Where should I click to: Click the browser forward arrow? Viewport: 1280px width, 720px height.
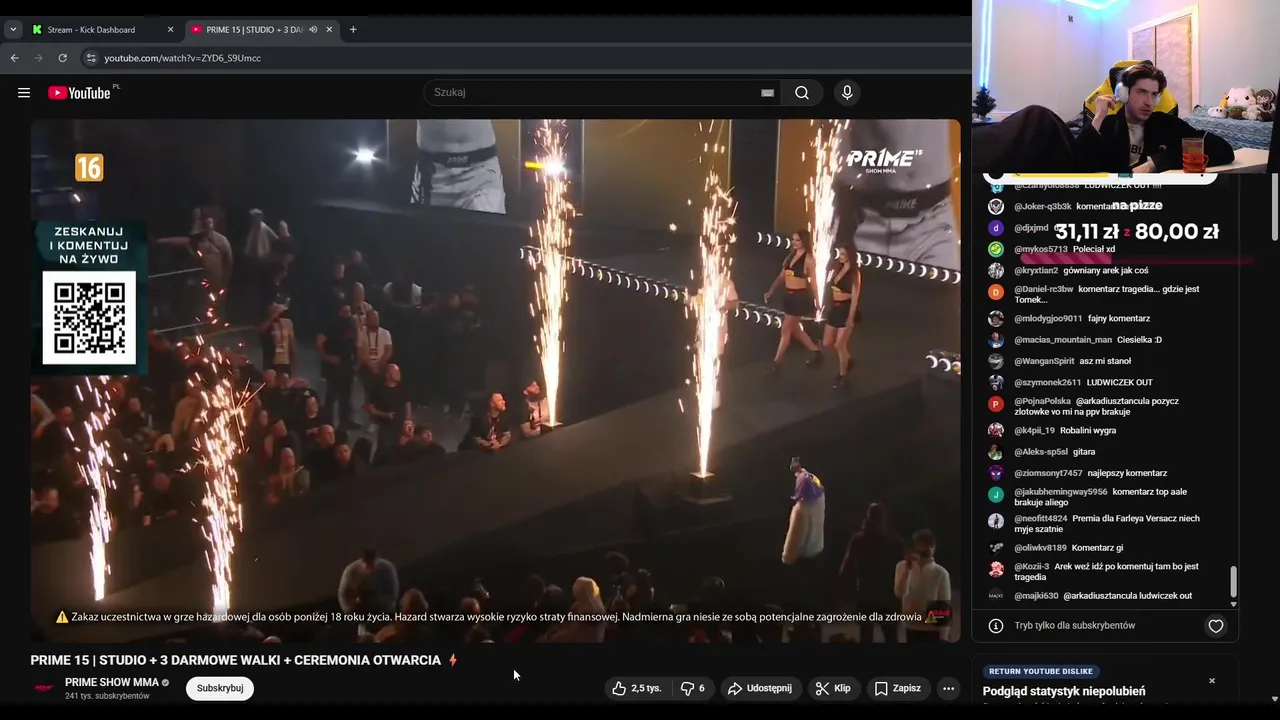(x=38, y=58)
